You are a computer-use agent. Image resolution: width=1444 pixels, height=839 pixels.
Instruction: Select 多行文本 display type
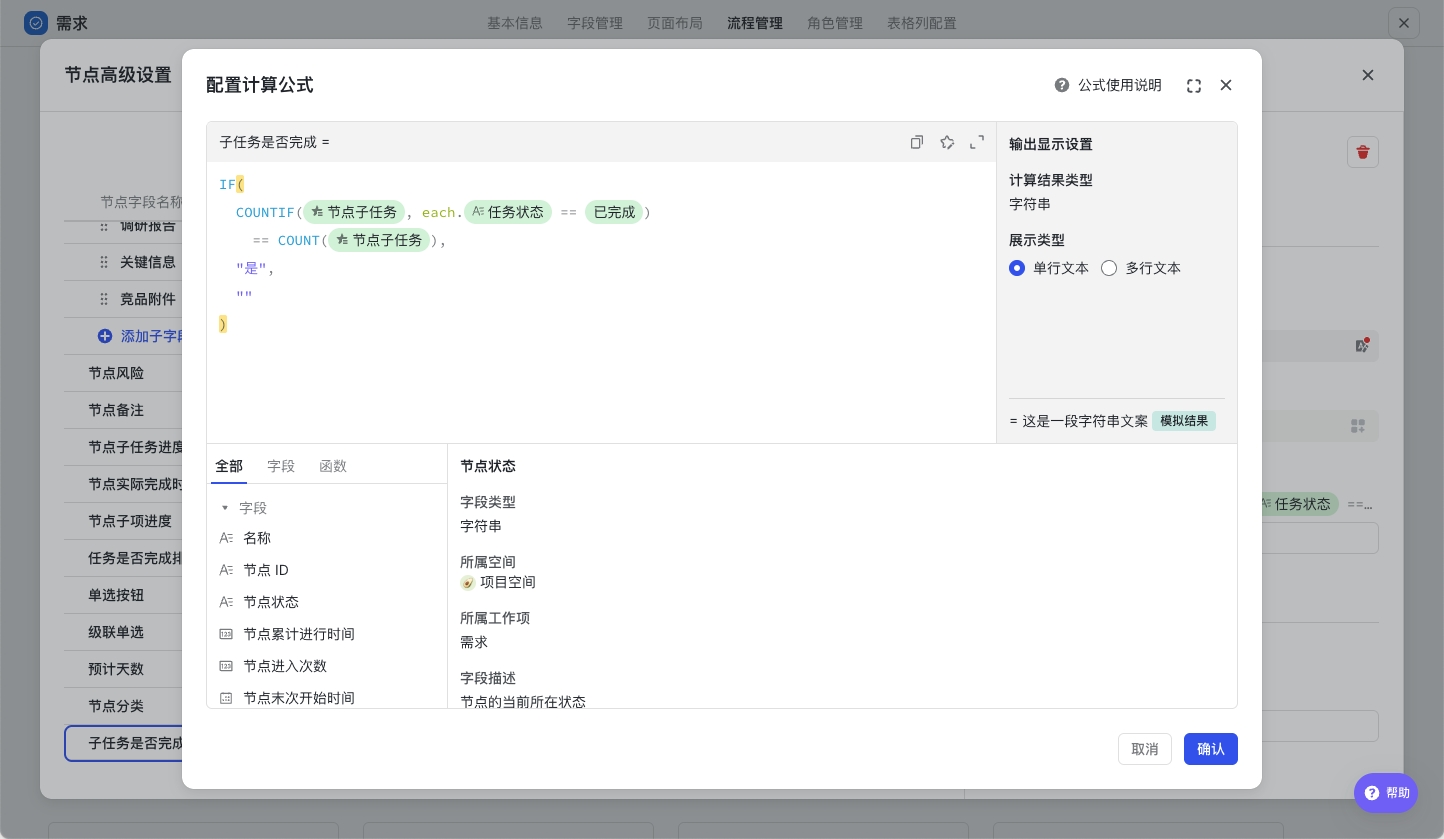(x=1141, y=268)
